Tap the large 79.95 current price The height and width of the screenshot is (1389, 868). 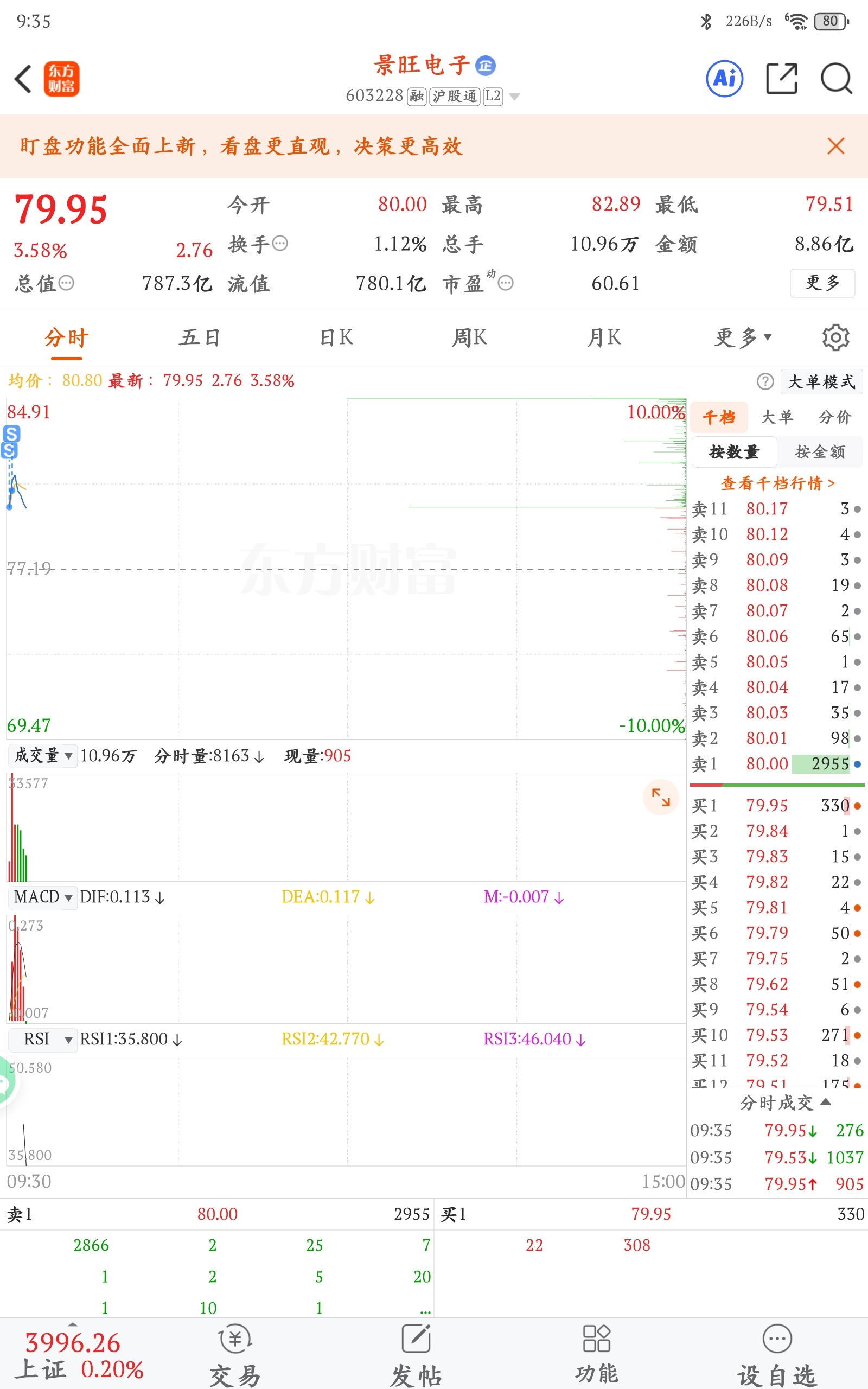(61, 209)
